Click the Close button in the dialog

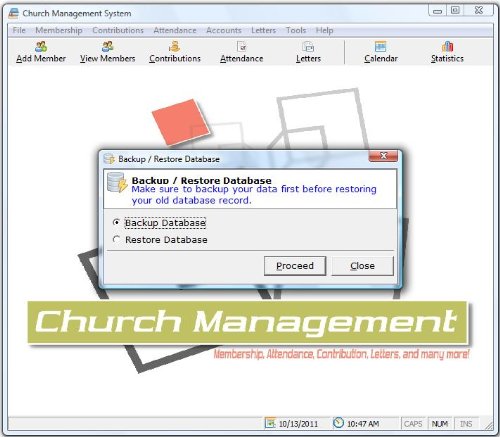[x=363, y=266]
